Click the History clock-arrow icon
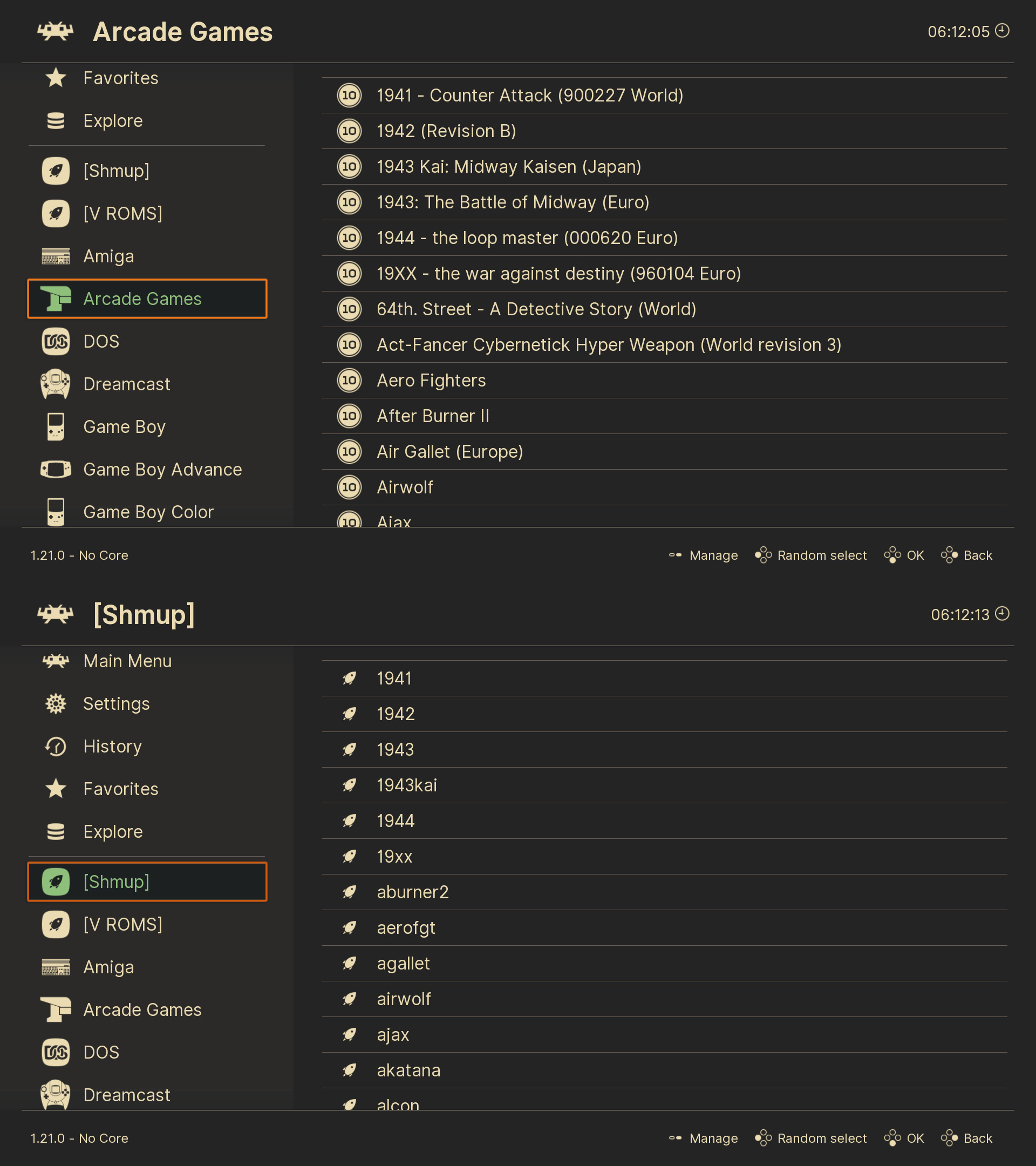This screenshot has width=1036, height=1166. (x=56, y=746)
